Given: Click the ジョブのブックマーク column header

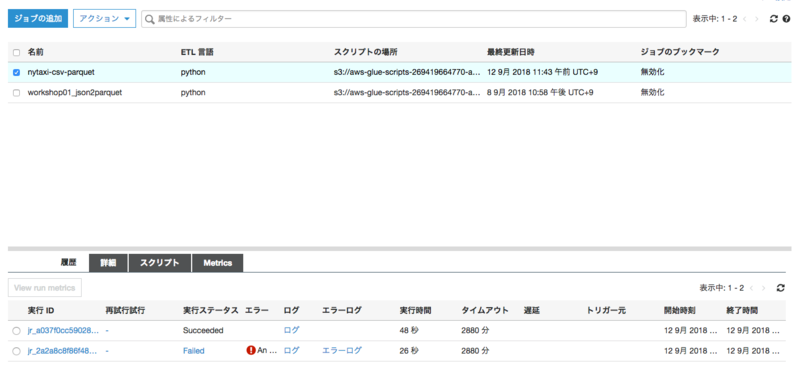Looking at the screenshot, I should pos(680,52).
